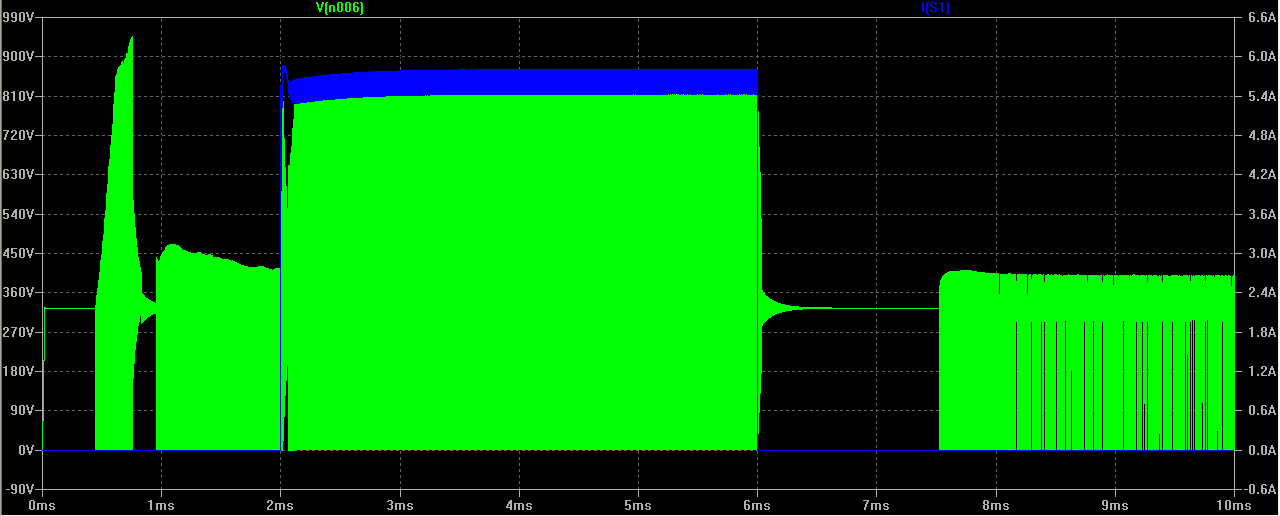The image size is (1280, 516).
Task: Click the 9ms time axis label
Action: (x=1114, y=507)
